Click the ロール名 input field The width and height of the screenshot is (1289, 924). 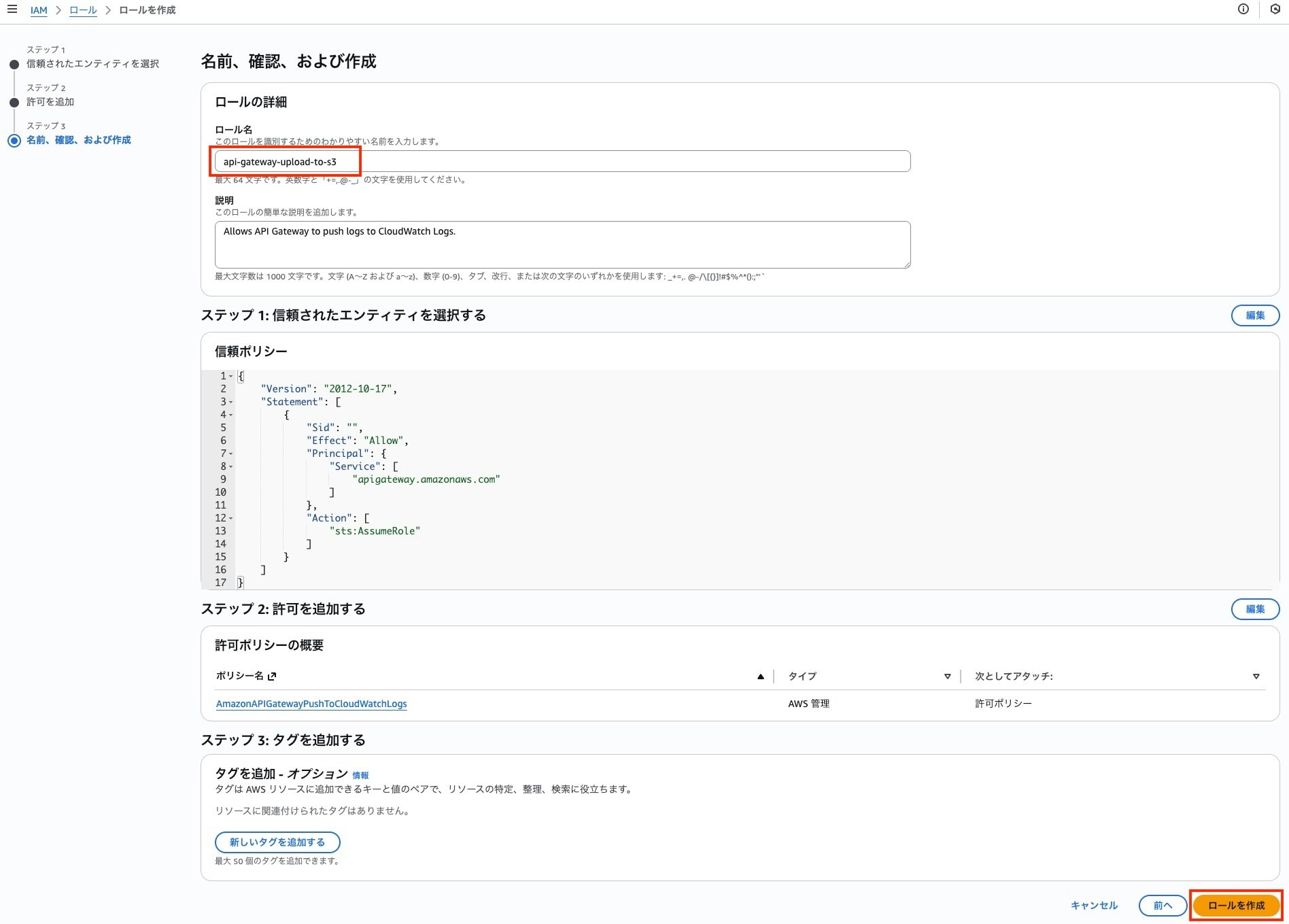[x=562, y=161]
